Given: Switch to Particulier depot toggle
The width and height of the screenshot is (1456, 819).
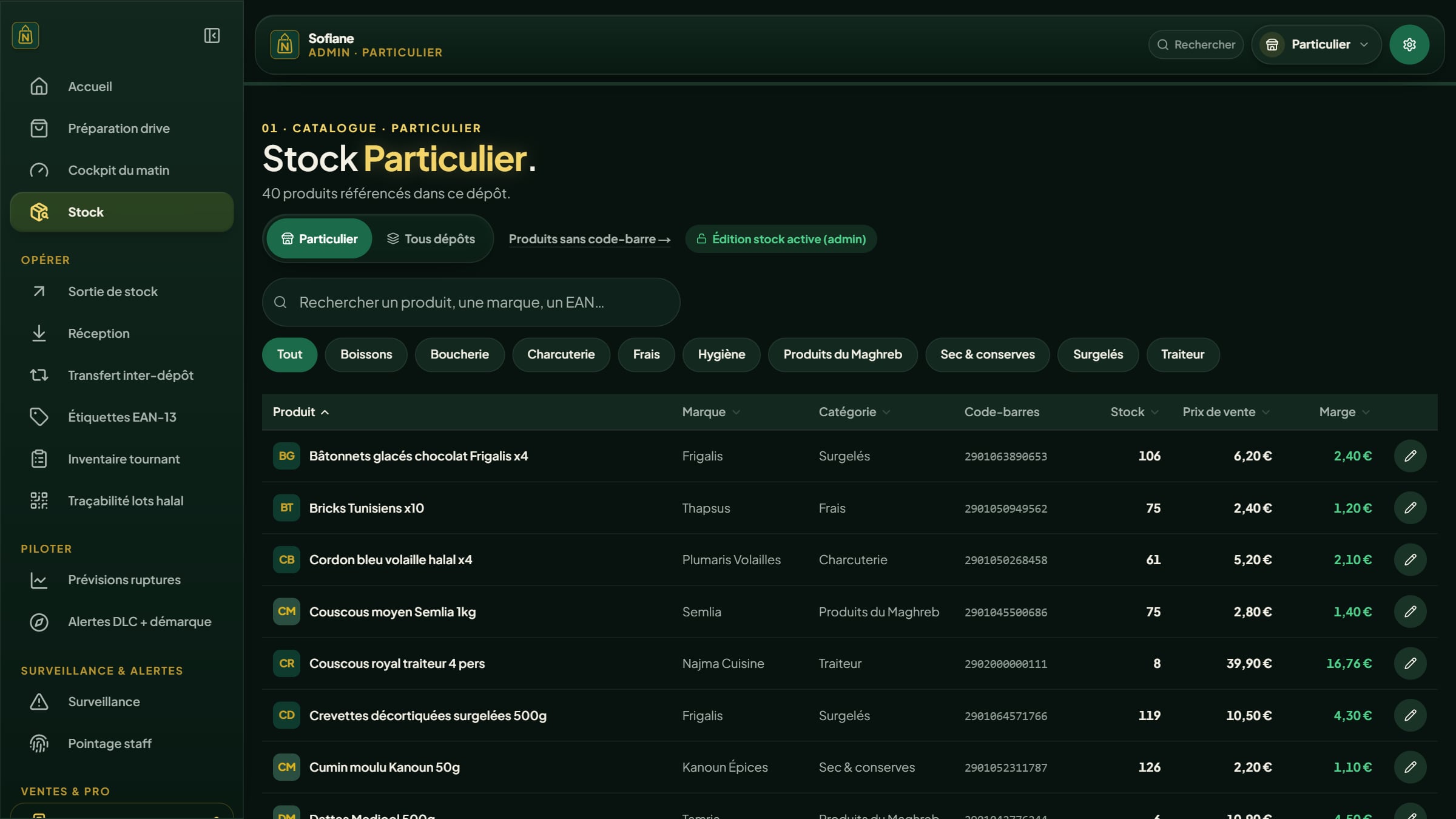Looking at the screenshot, I should [319, 239].
